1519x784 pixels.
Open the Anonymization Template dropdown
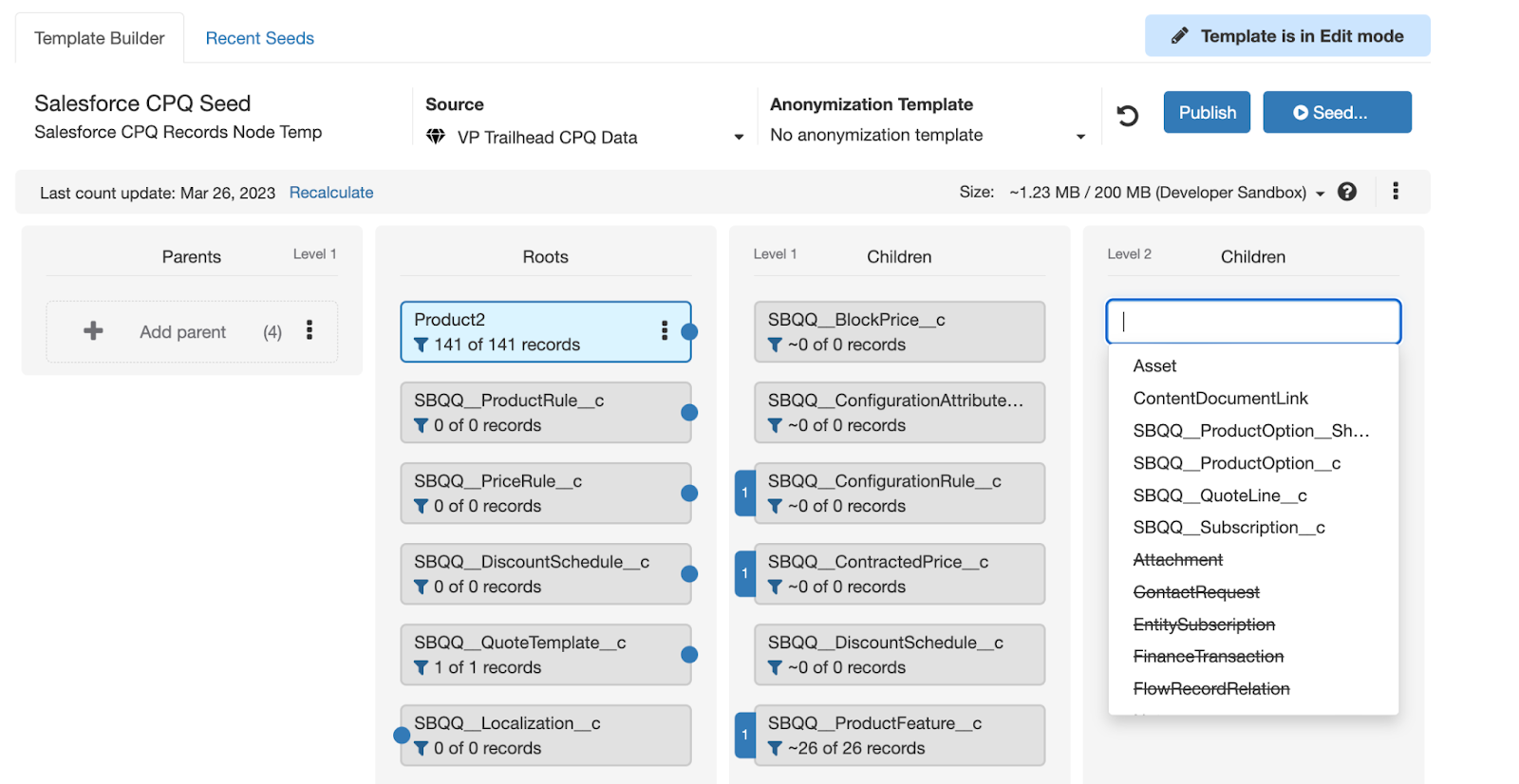click(x=928, y=136)
